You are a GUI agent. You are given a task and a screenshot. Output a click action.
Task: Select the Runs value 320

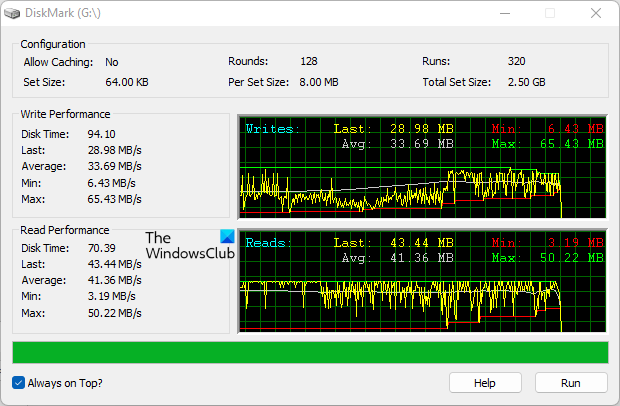(516, 61)
